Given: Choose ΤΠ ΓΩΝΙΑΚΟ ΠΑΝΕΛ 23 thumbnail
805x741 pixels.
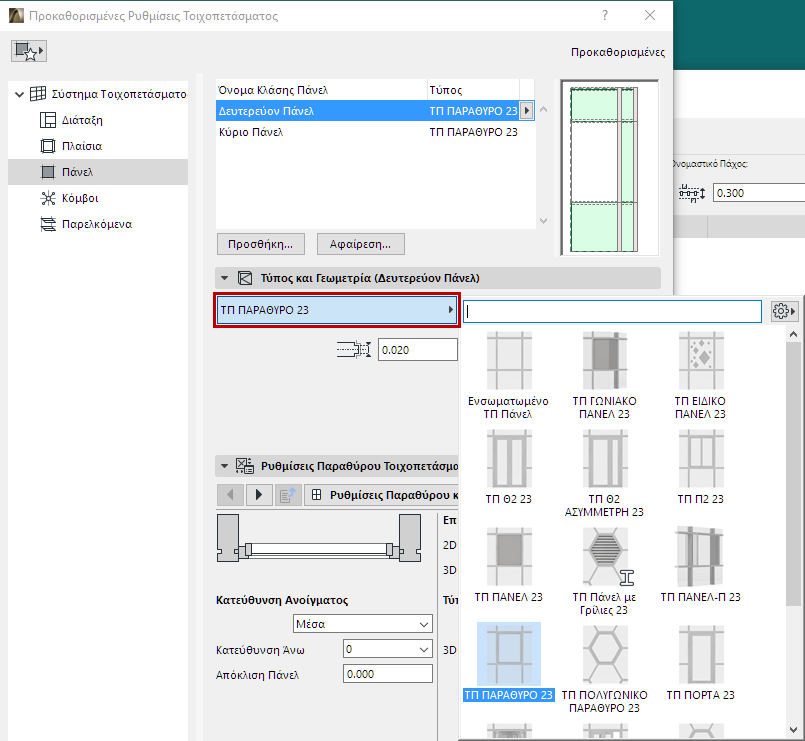Looking at the screenshot, I should tap(605, 360).
